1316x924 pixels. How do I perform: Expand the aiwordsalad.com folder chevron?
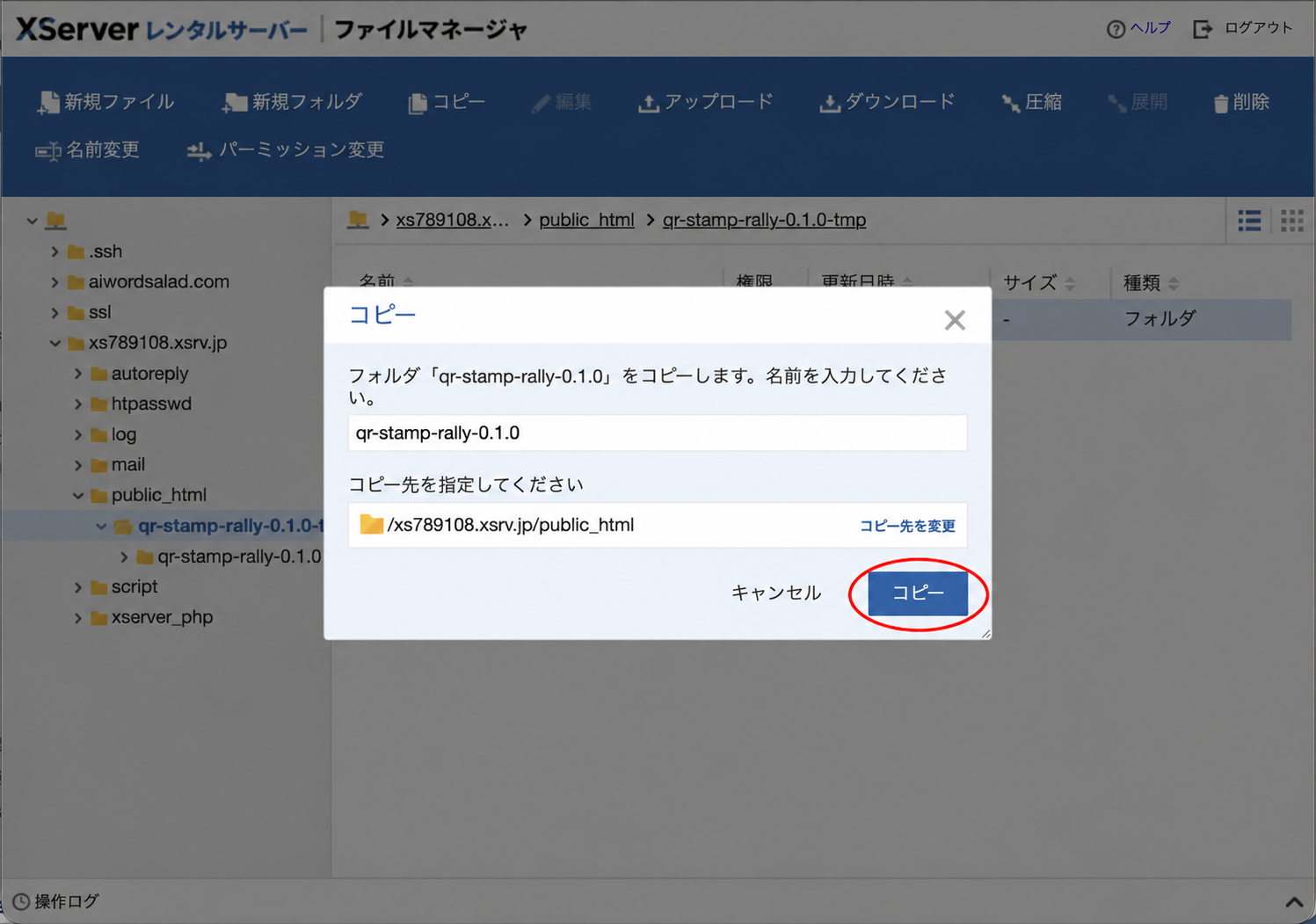(55, 282)
